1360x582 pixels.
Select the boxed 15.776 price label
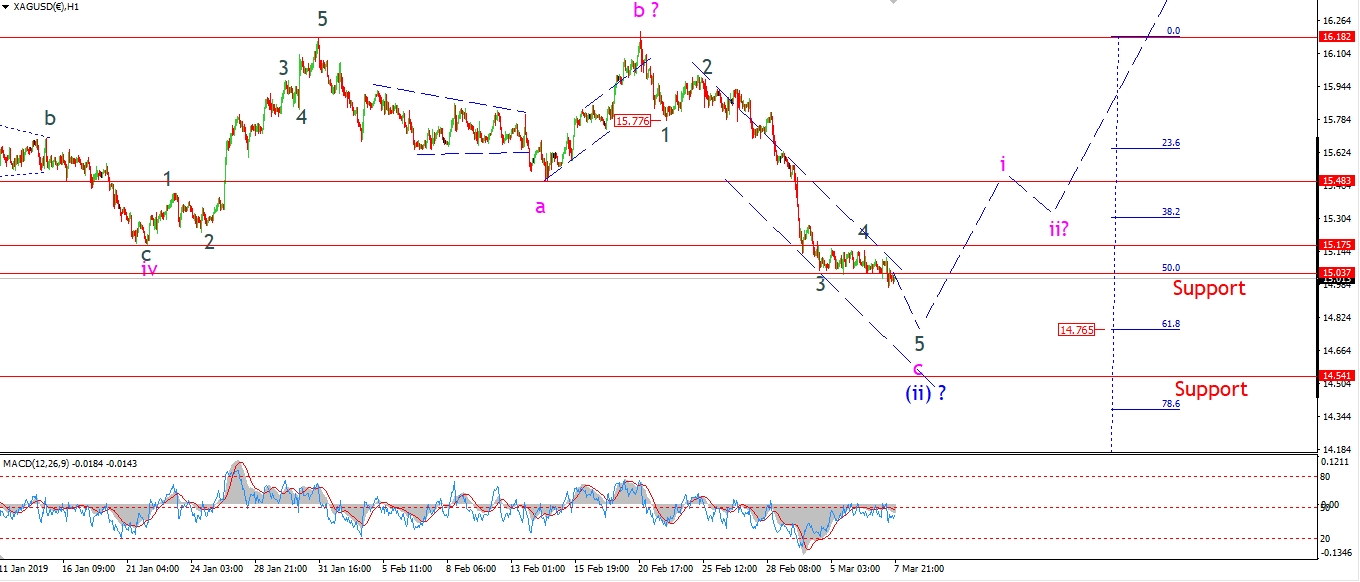(632, 121)
